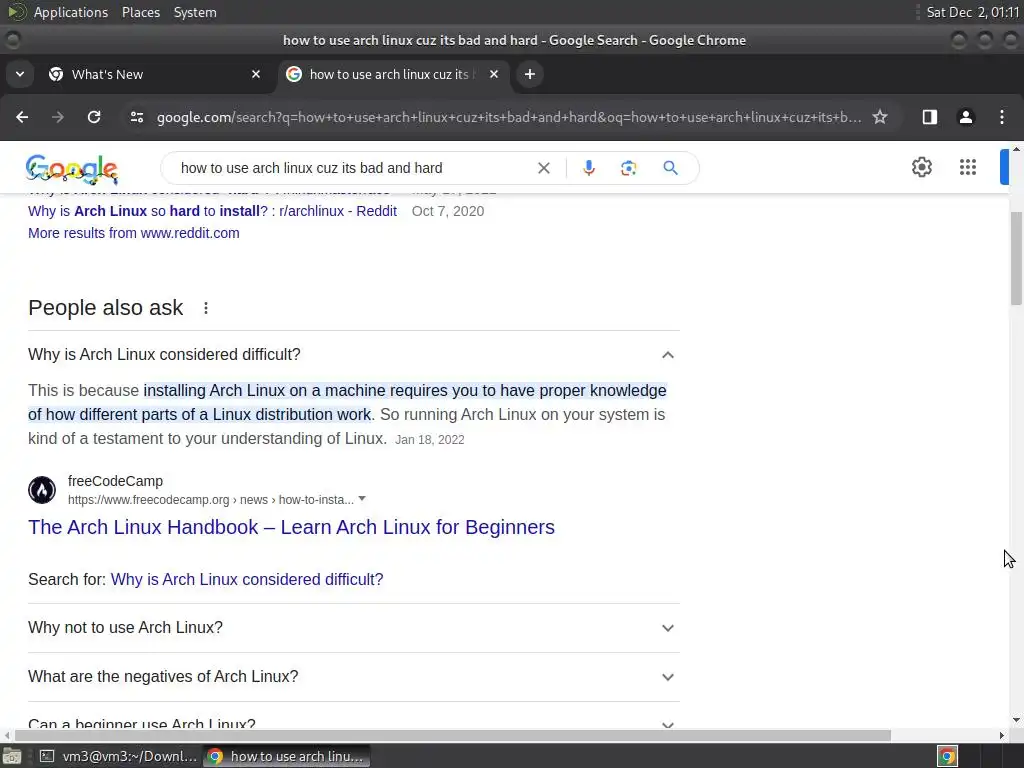
Task: Click Chrome icon in bottom-right tray
Action: click(x=947, y=756)
